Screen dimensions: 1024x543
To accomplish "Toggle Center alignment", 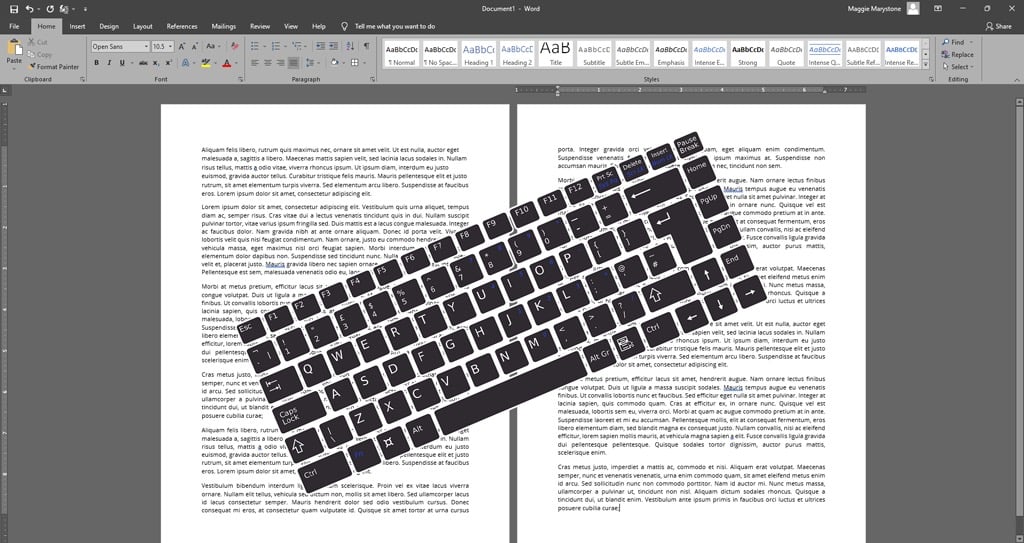I will [268, 63].
